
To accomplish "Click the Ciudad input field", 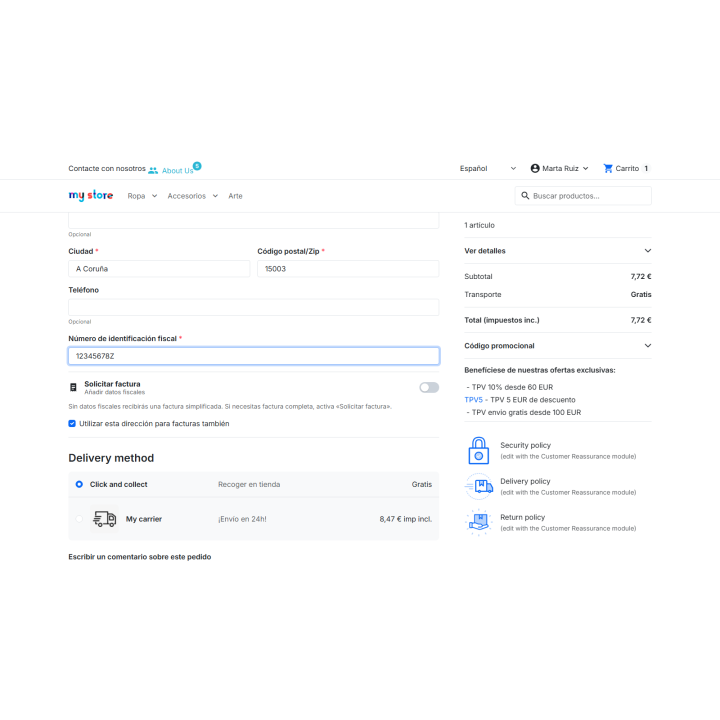I will click(x=159, y=269).
